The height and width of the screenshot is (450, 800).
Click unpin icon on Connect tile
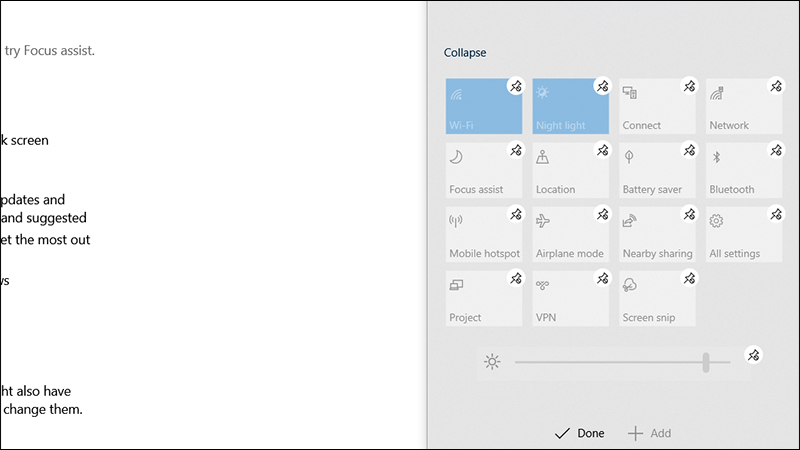(689, 87)
